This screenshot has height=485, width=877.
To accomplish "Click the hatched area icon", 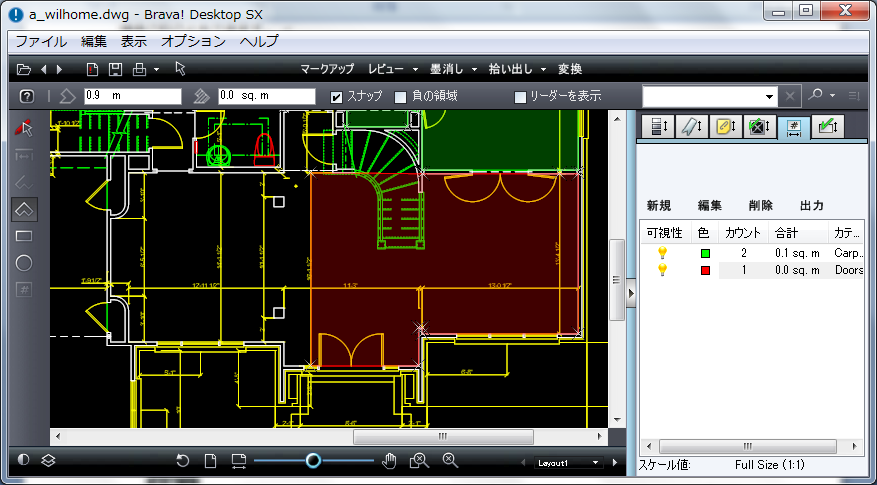I will [201, 96].
